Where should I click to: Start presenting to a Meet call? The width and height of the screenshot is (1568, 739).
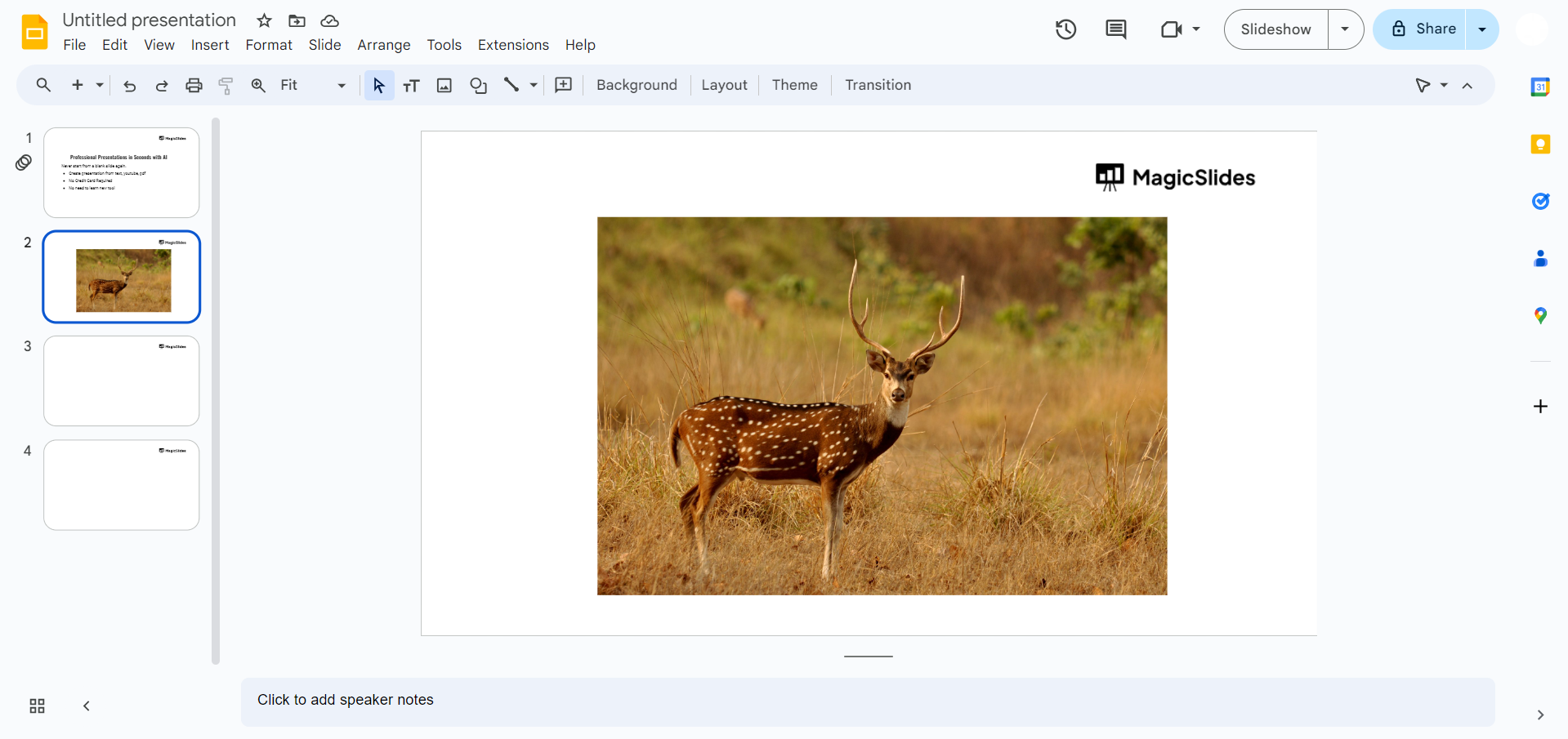1173,29
